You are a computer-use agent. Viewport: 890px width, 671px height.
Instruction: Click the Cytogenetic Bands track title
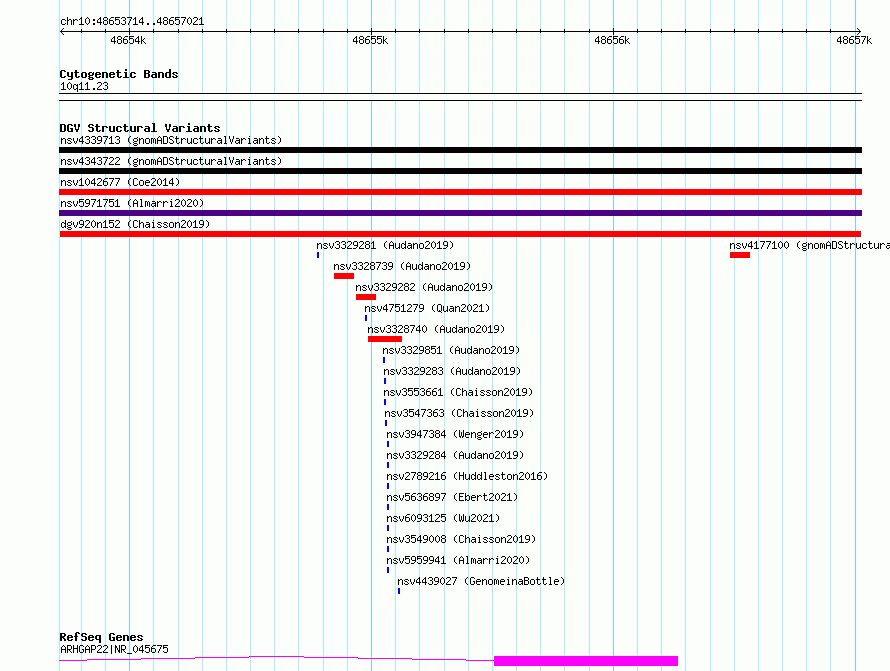pos(119,74)
